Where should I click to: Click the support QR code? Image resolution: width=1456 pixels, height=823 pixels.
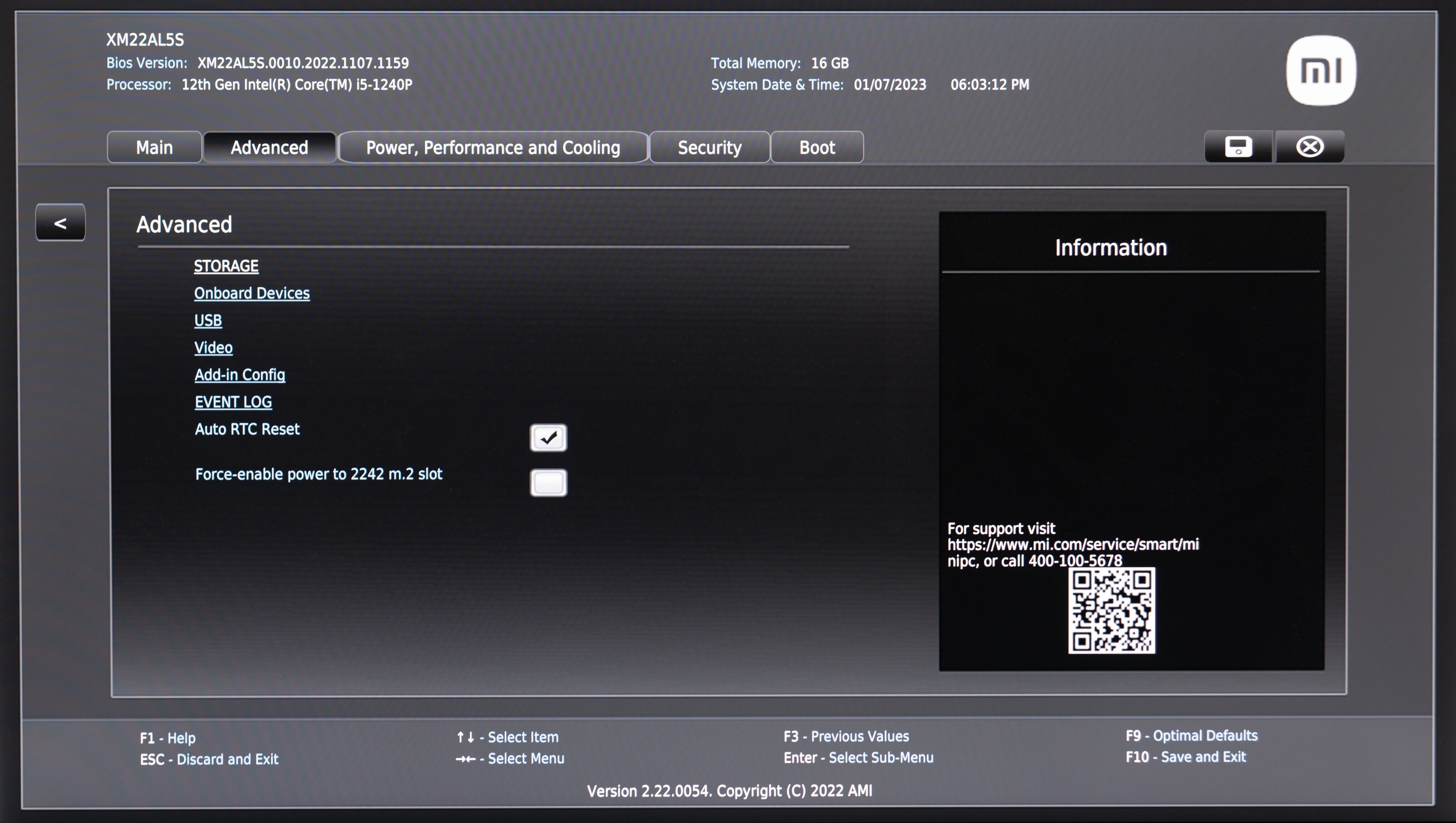[1111, 611]
